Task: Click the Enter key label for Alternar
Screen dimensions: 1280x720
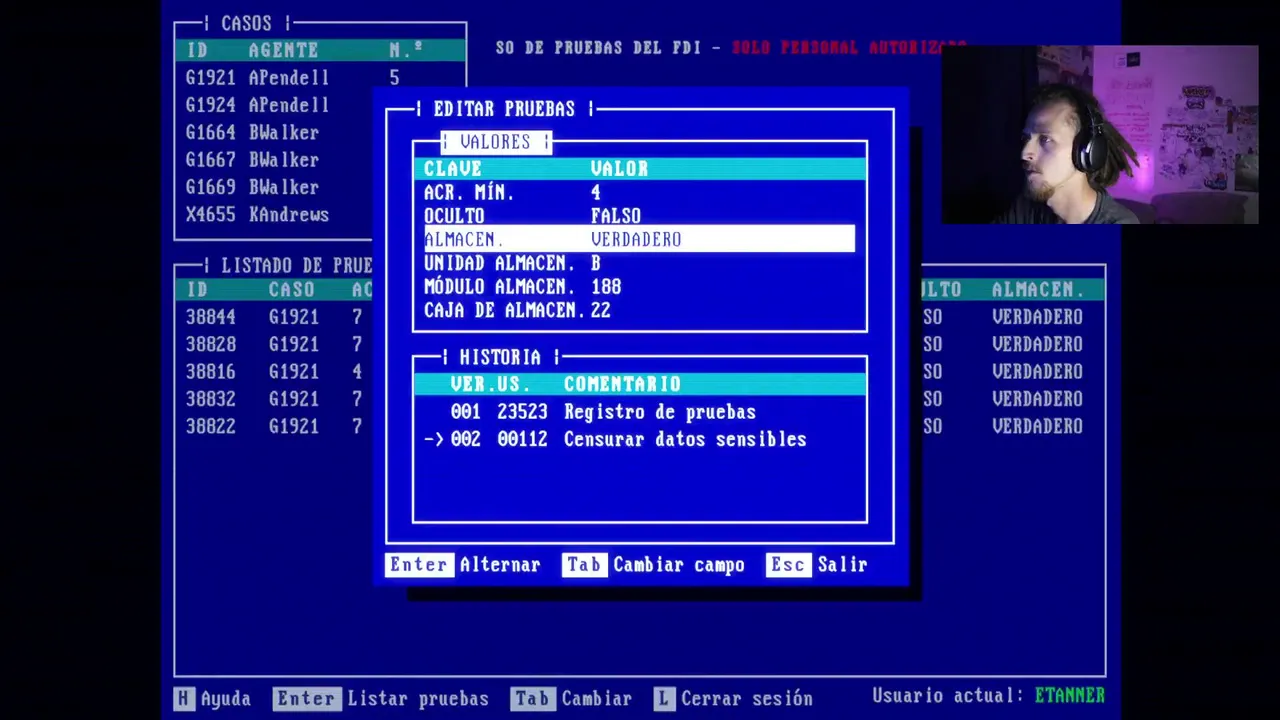Action: 419,565
